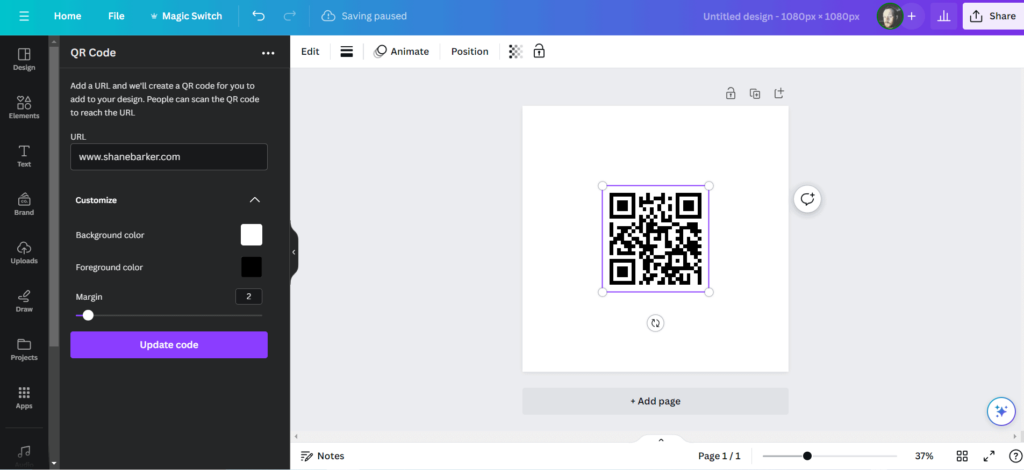Select the Draw tool in sidebar
The width and height of the screenshot is (1024, 470).
(24, 300)
